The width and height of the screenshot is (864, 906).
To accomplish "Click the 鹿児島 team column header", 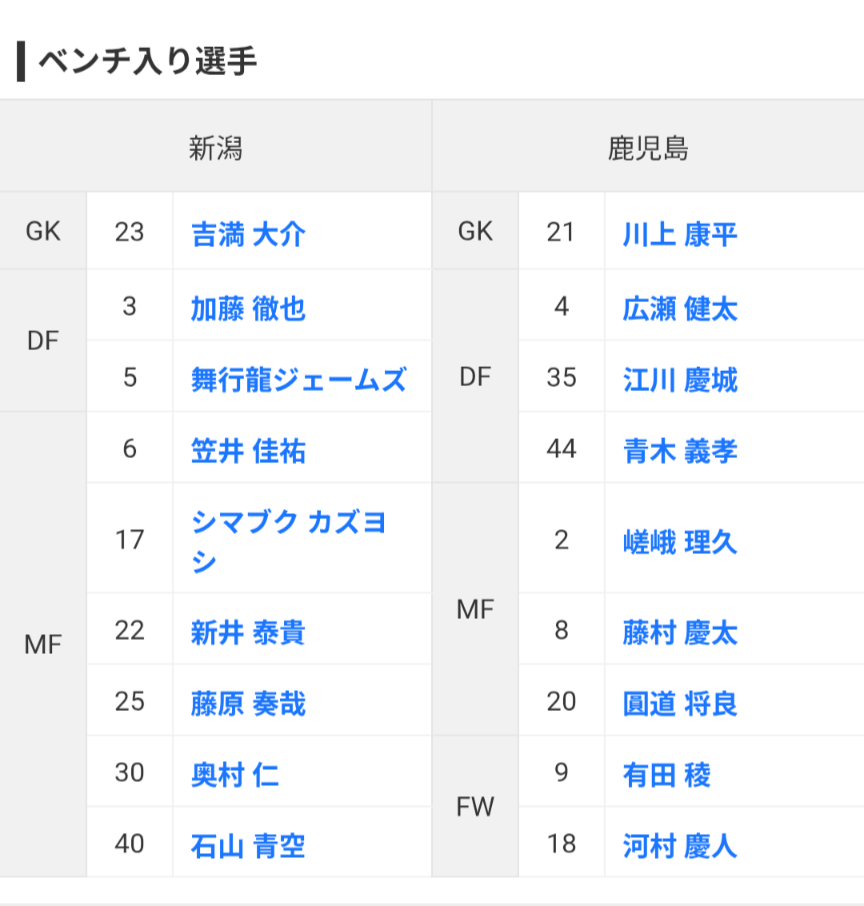I will 648,148.
